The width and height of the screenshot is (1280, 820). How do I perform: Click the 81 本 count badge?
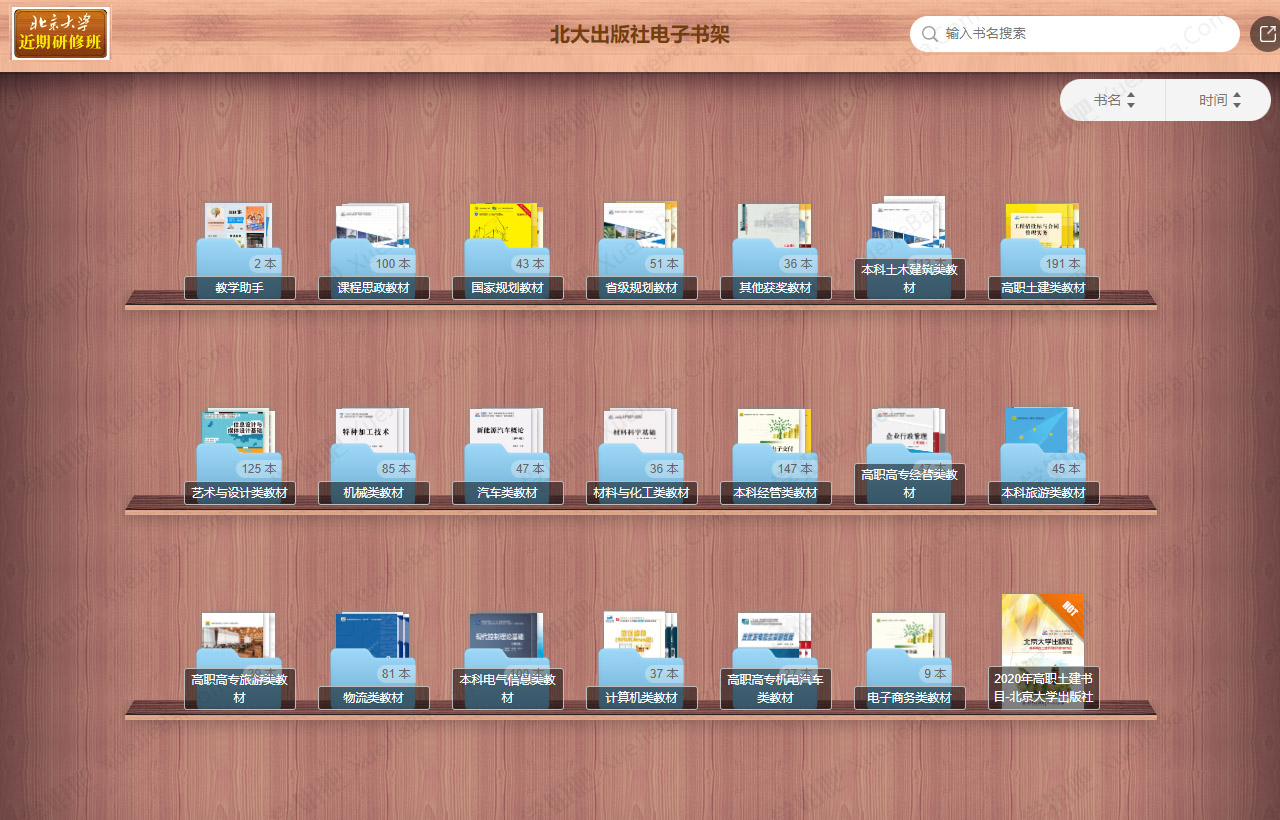click(x=396, y=674)
